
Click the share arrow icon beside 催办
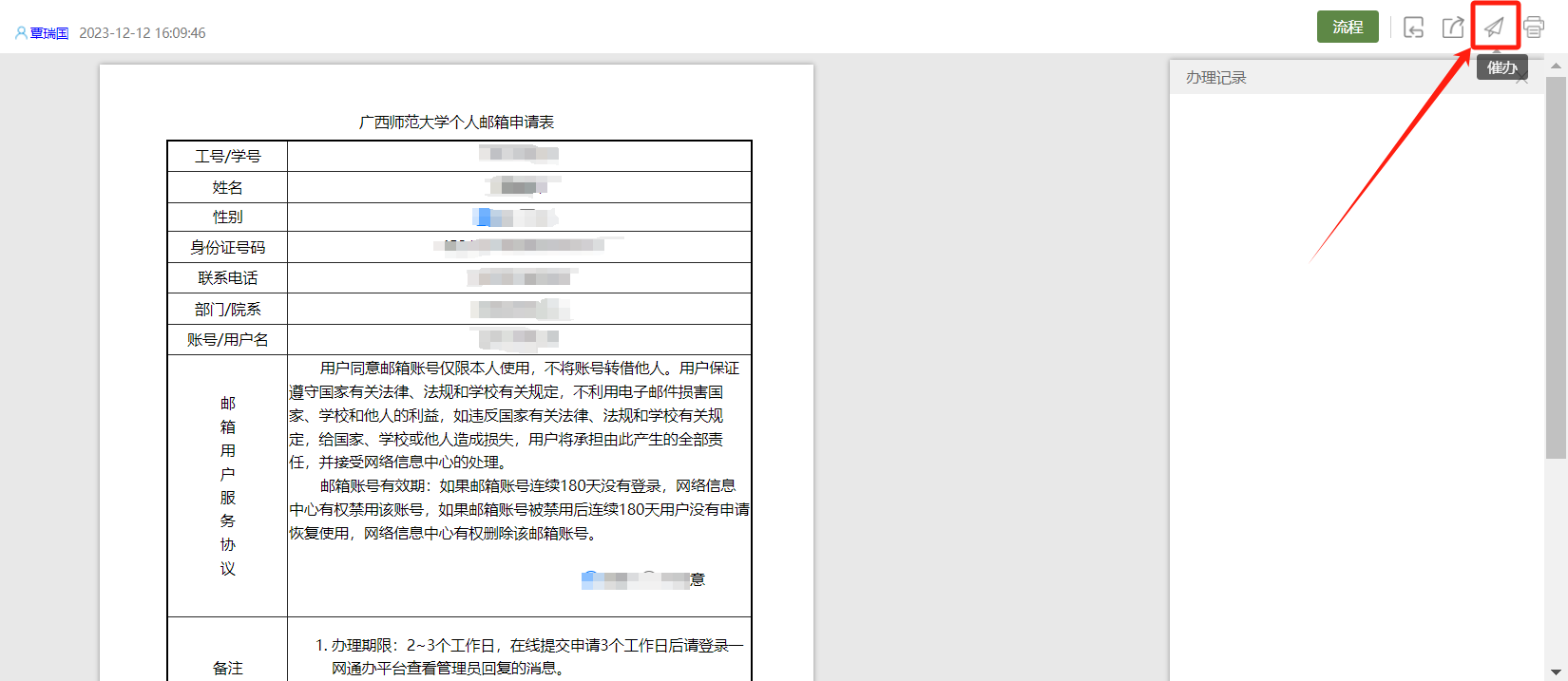[1453, 28]
